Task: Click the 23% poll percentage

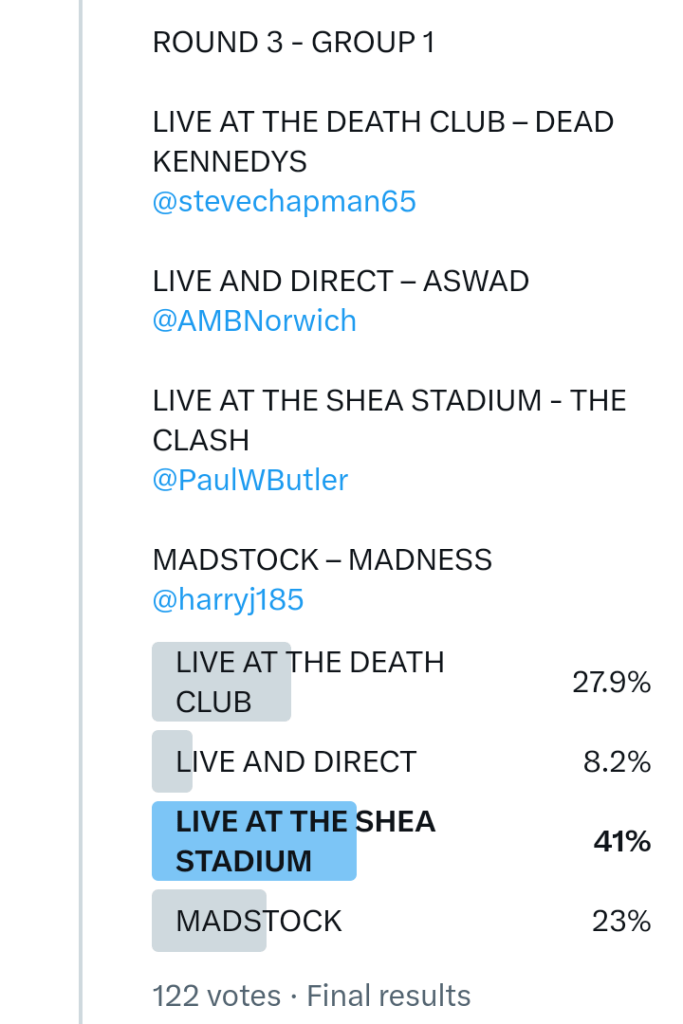Action: point(621,921)
